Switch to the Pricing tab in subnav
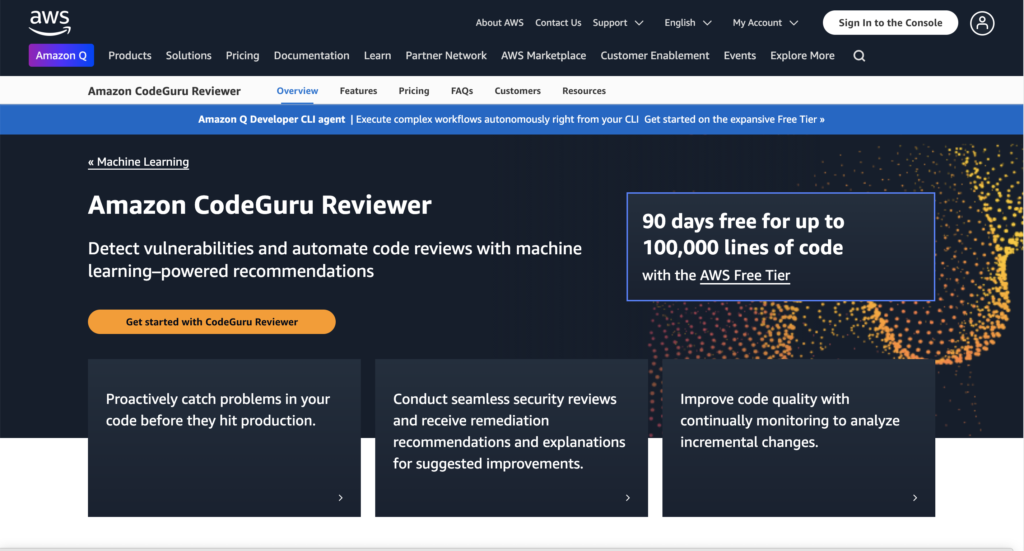The height and width of the screenshot is (551, 1024). pos(414,91)
